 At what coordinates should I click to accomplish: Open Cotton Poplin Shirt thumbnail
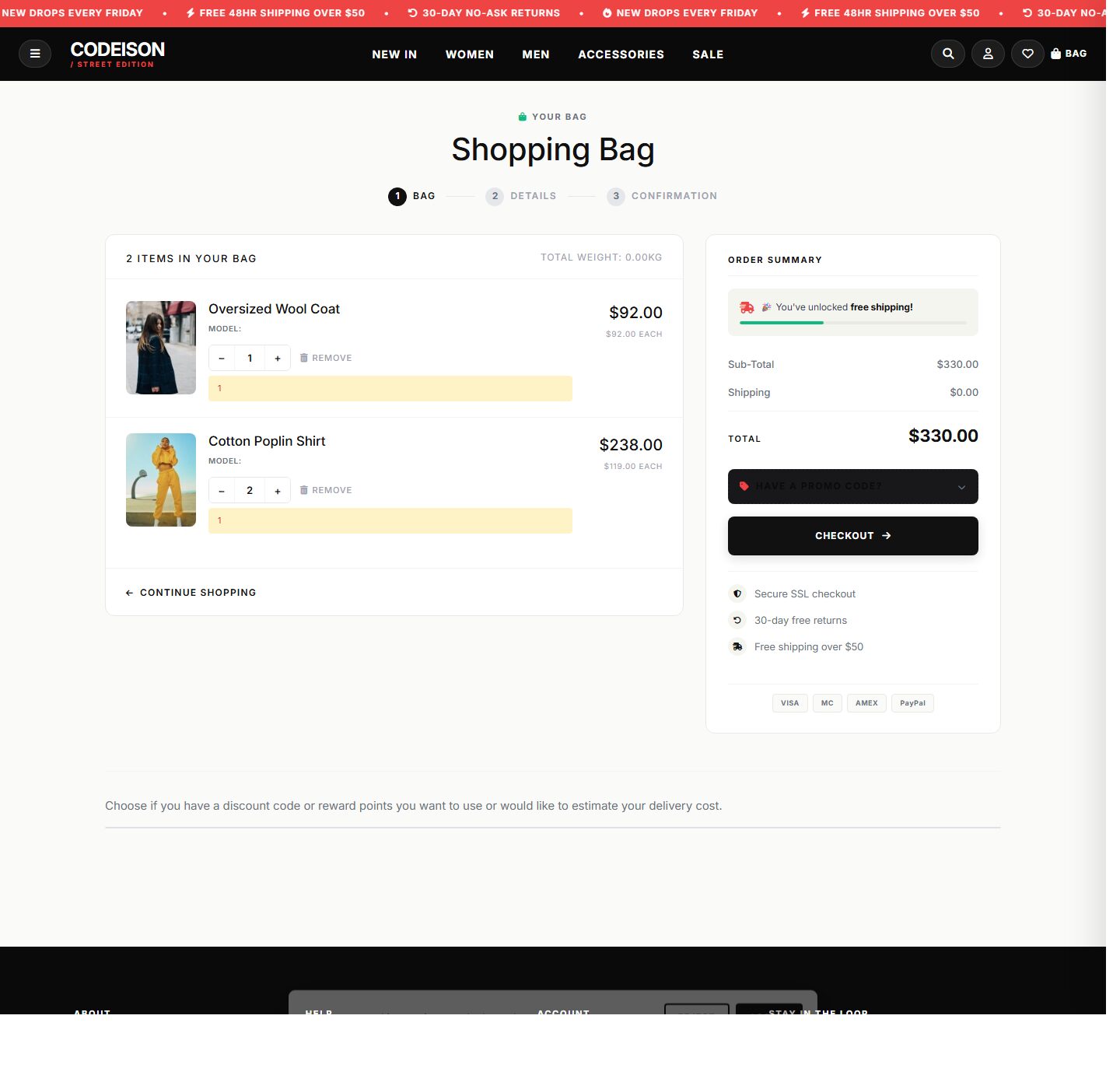[161, 480]
